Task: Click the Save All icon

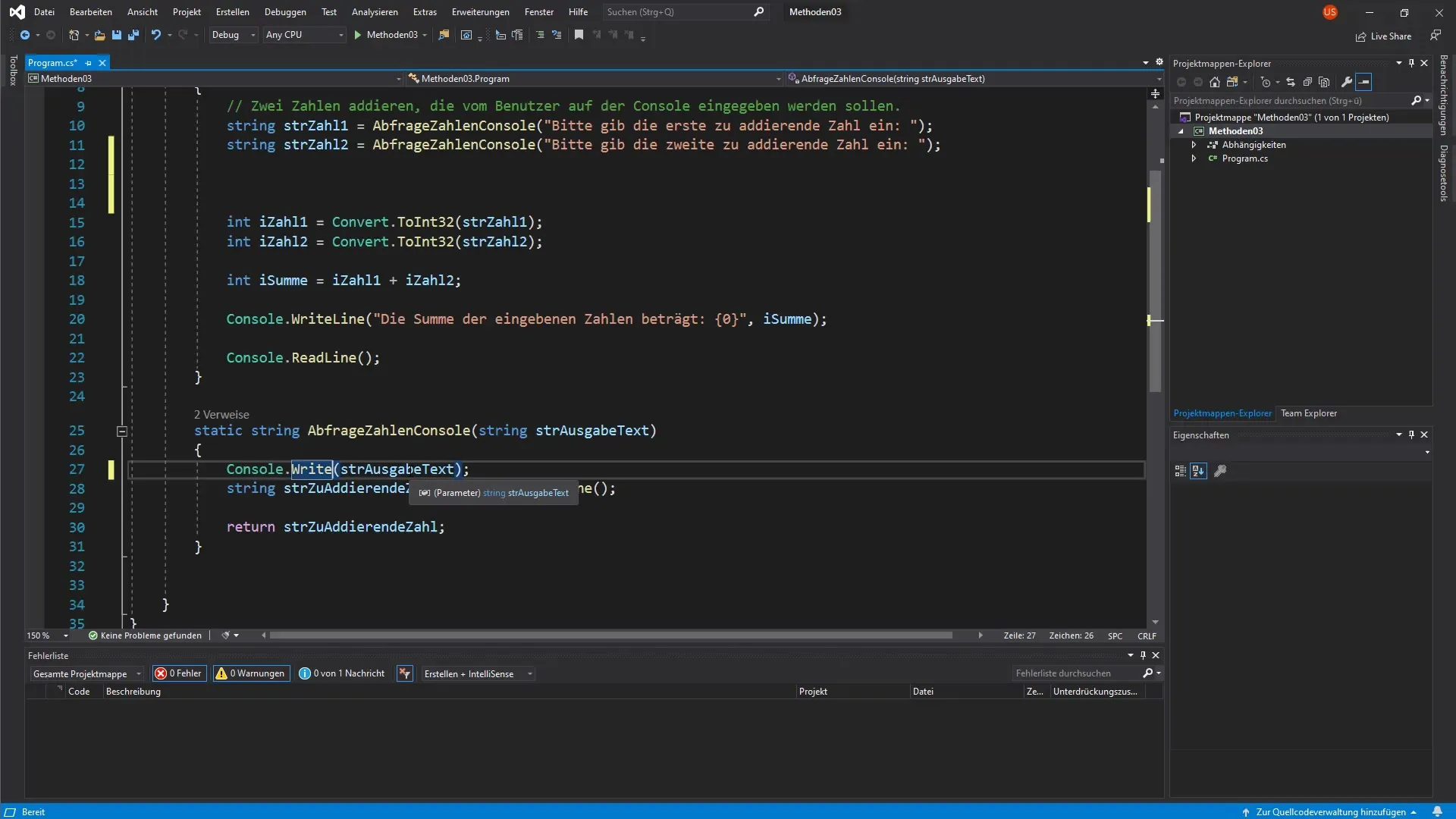Action: pos(133,35)
